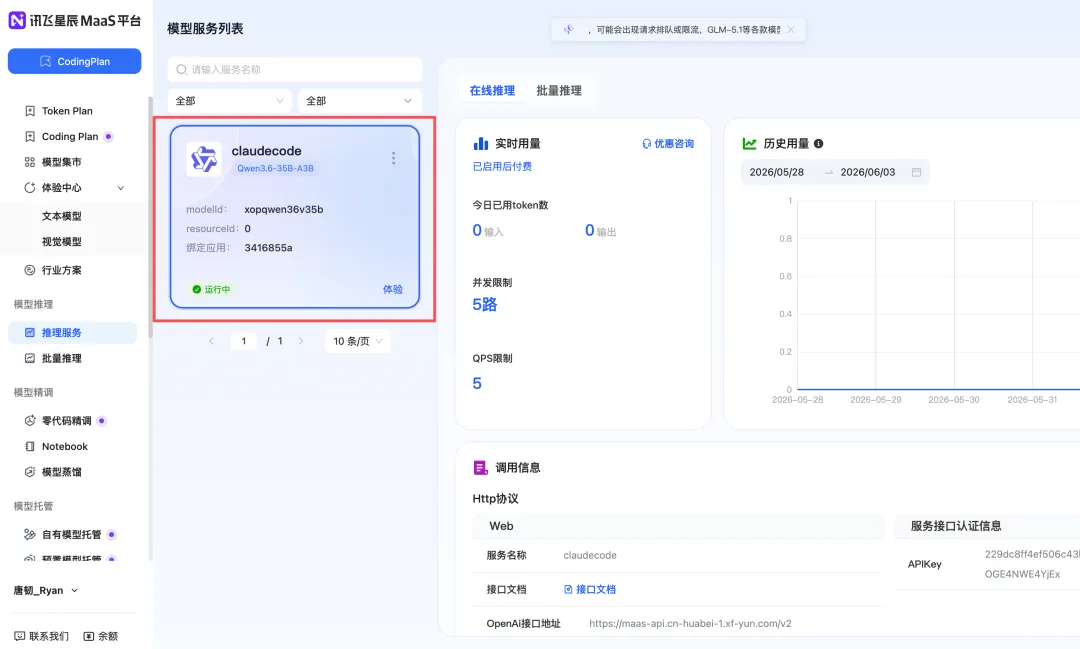Screen dimensions: 1080x649
Task: Click the 历史用量 chart icon
Action: (749, 143)
